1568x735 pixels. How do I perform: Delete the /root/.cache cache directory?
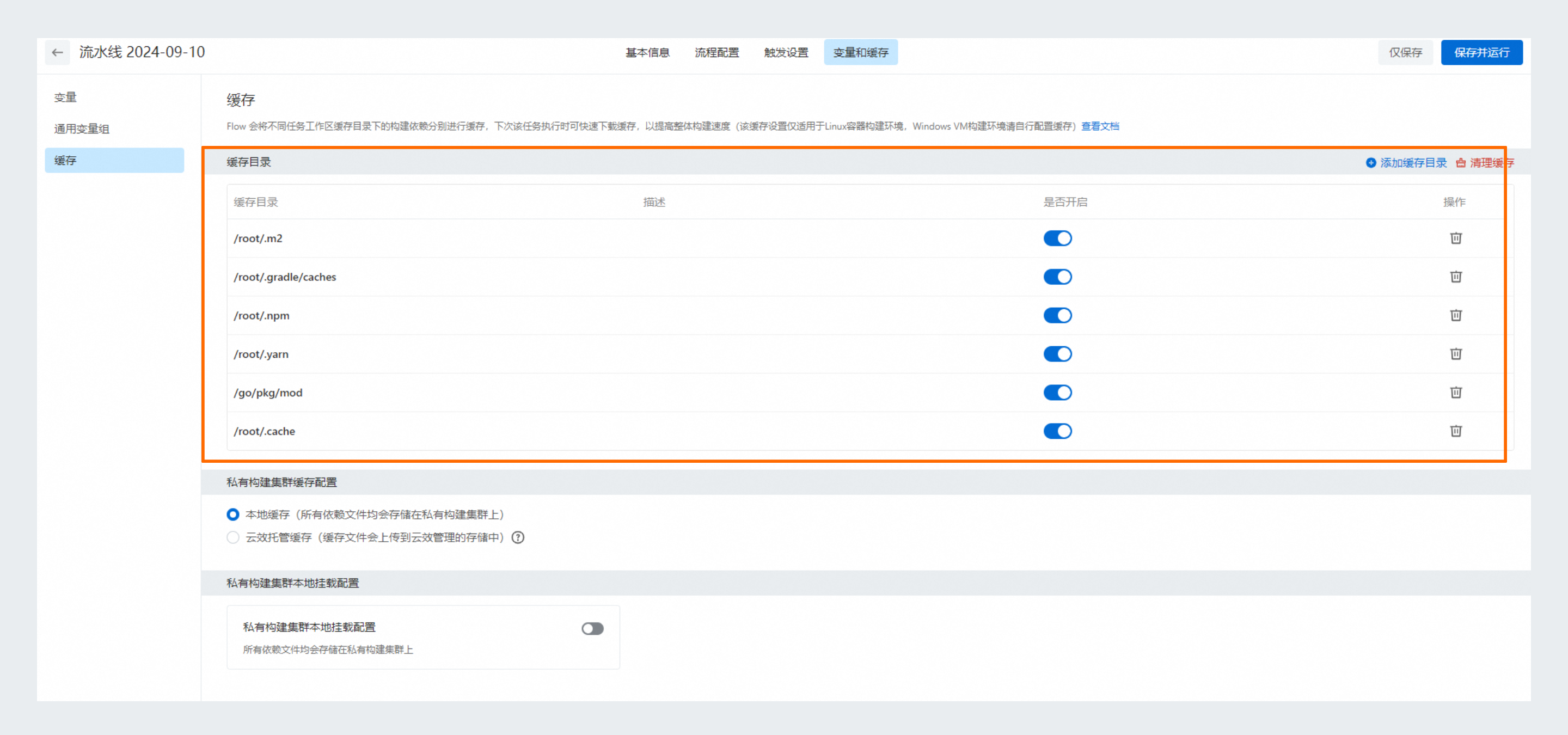point(1455,431)
